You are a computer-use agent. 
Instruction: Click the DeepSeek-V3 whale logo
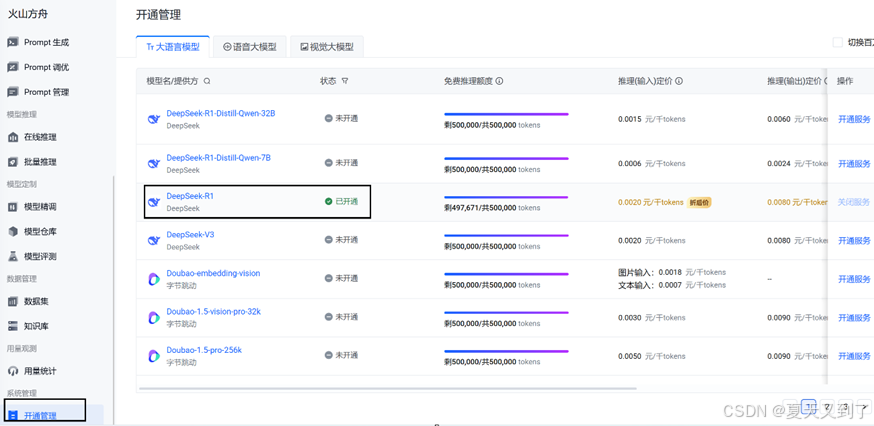pos(154,240)
